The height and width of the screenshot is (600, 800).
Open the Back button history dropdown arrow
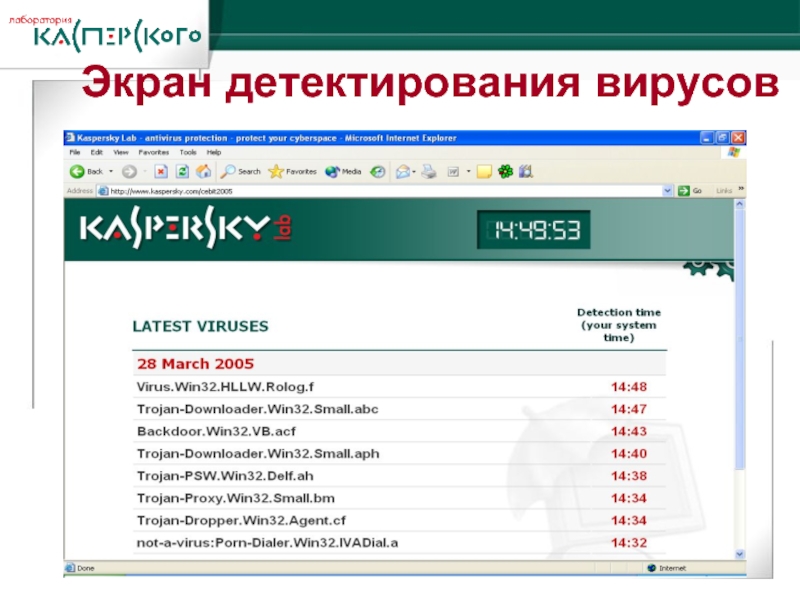[111, 171]
